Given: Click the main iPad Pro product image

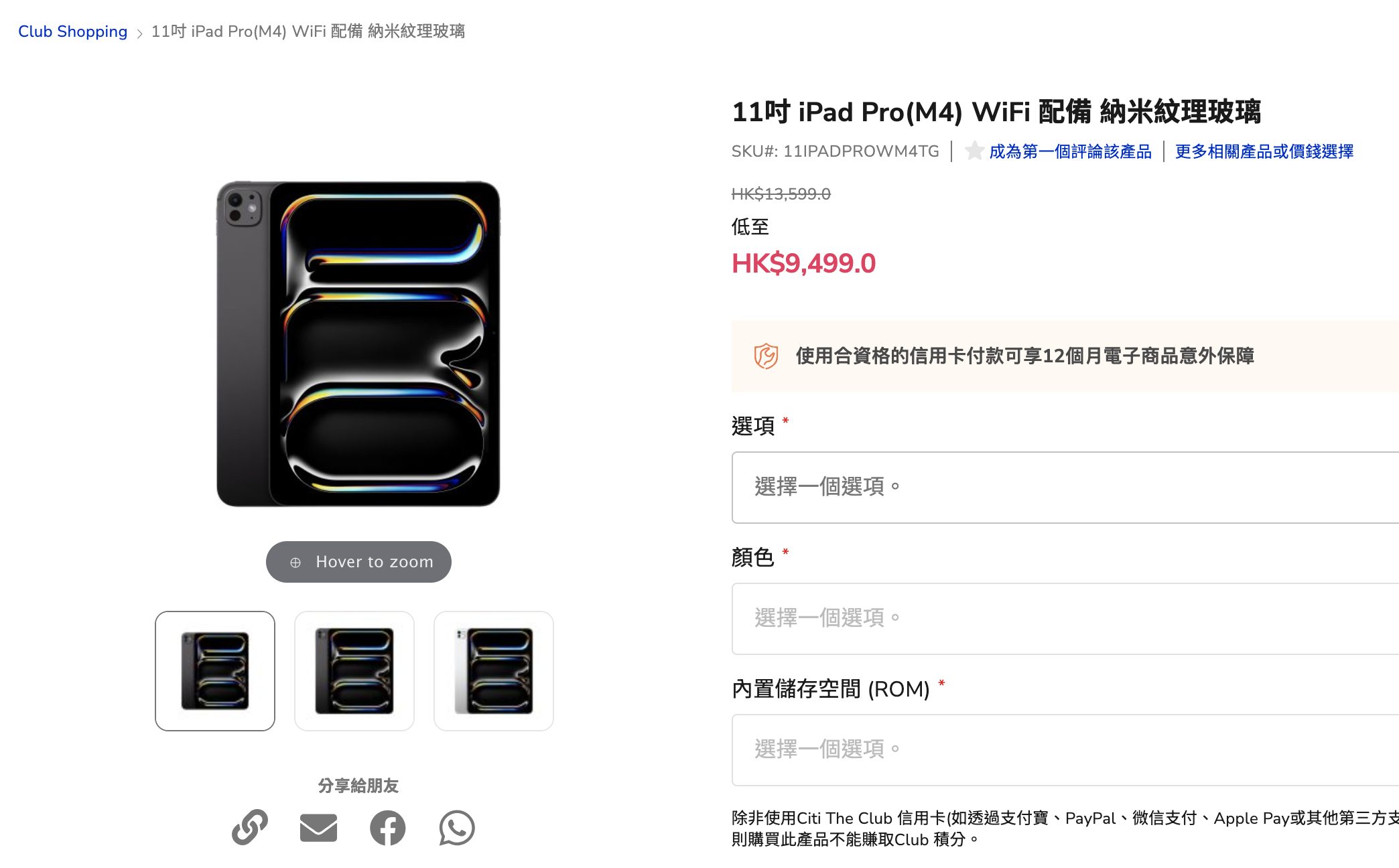Looking at the screenshot, I should tap(358, 344).
